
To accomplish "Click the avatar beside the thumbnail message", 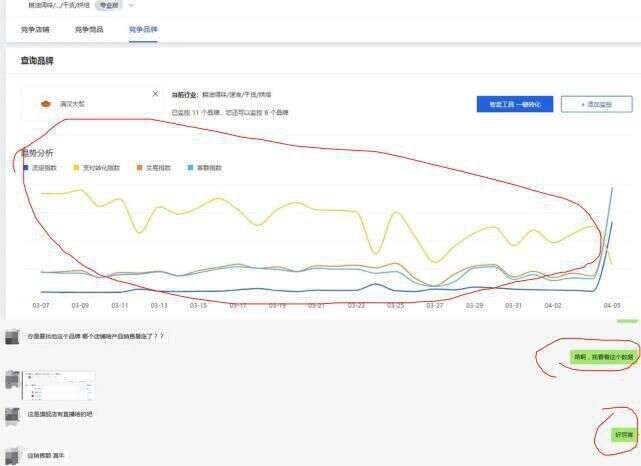I will coord(13,380).
